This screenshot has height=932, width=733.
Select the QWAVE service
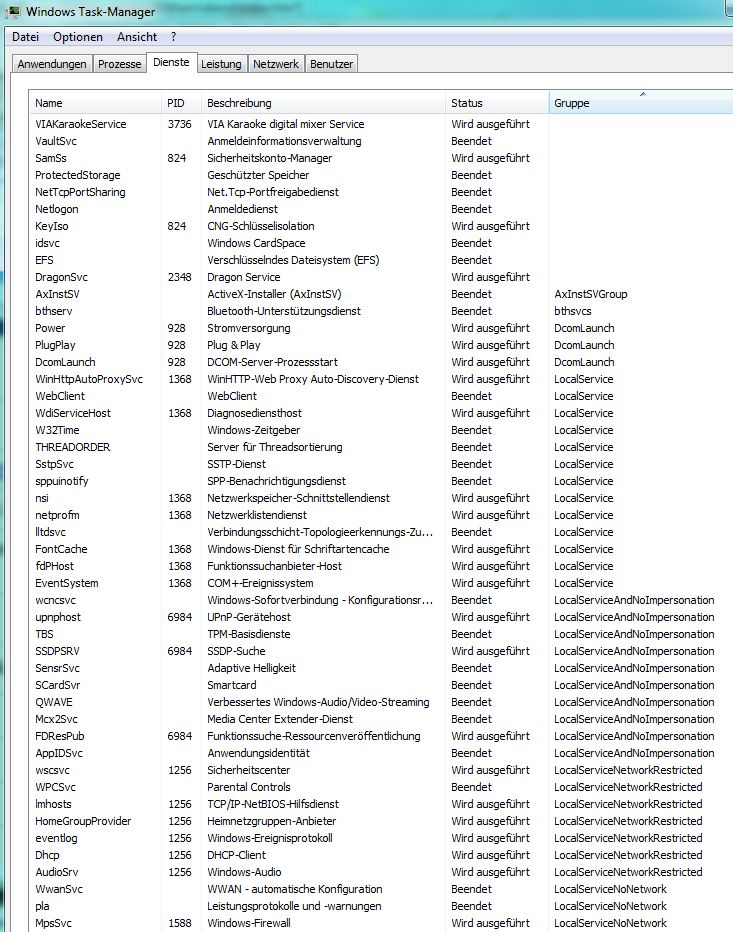(54, 703)
